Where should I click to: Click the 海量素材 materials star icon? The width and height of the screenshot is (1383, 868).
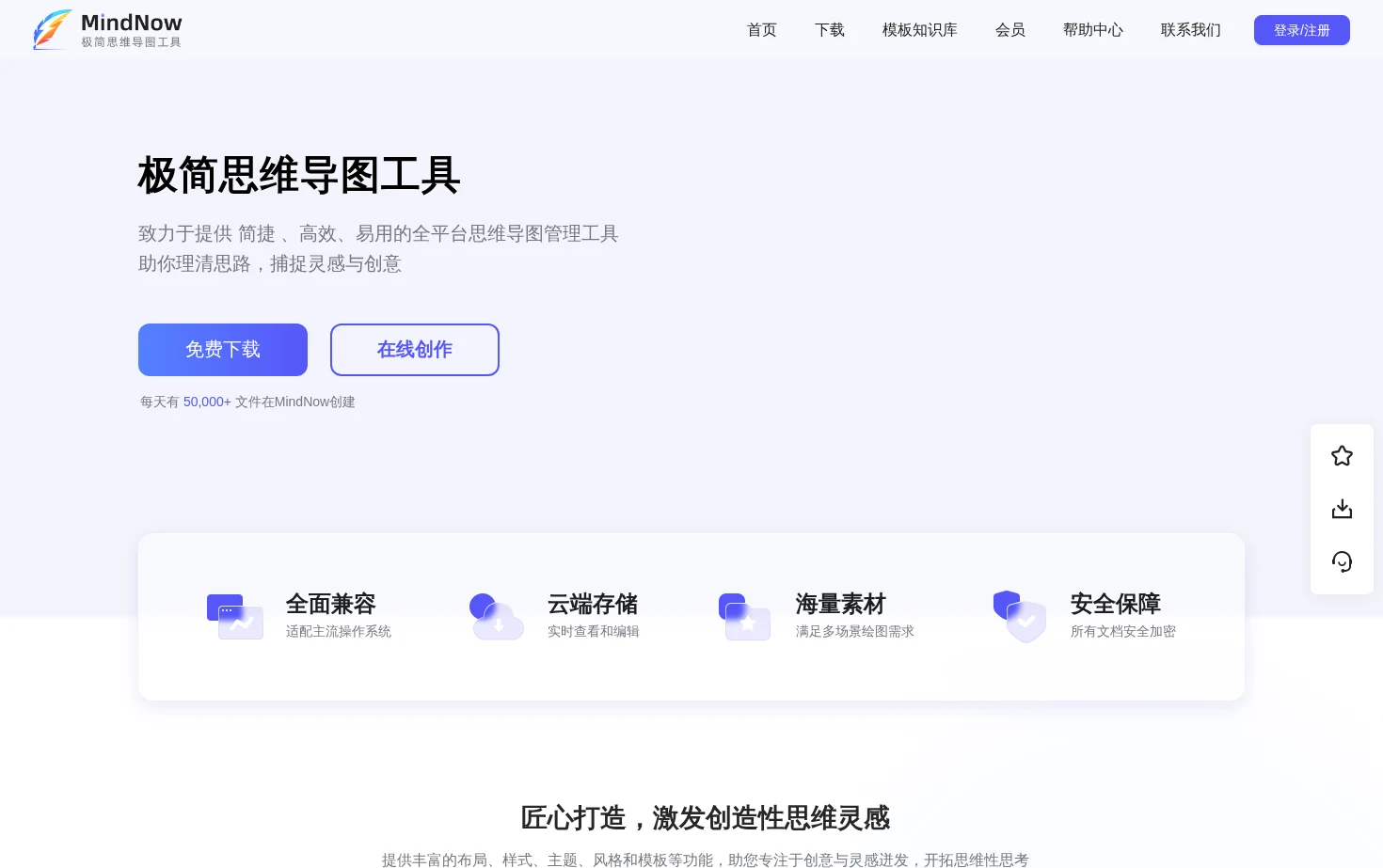coord(744,617)
